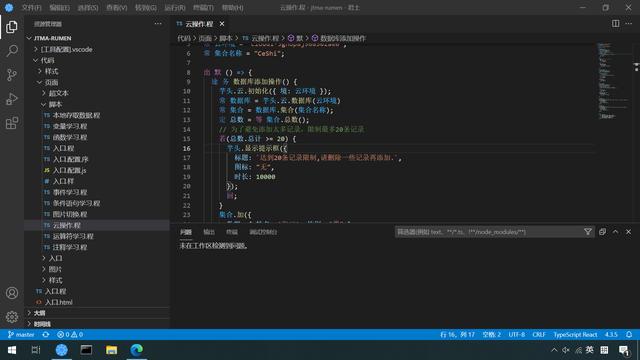Open the 文件(F) menu
The height and width of the screenshot is (360, 640).
click(x=31, y=8)
